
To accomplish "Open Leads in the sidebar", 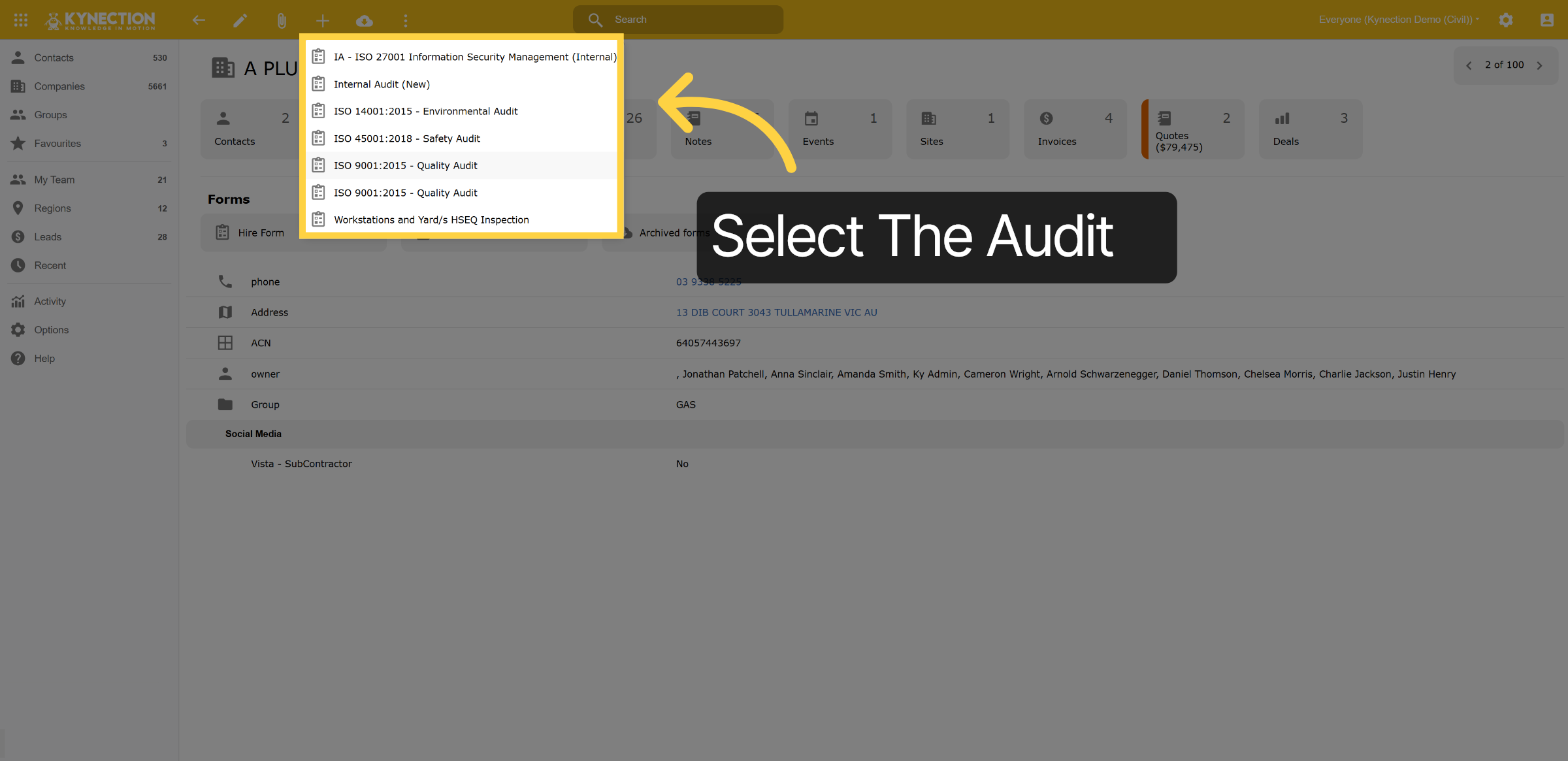I will 90,236.
